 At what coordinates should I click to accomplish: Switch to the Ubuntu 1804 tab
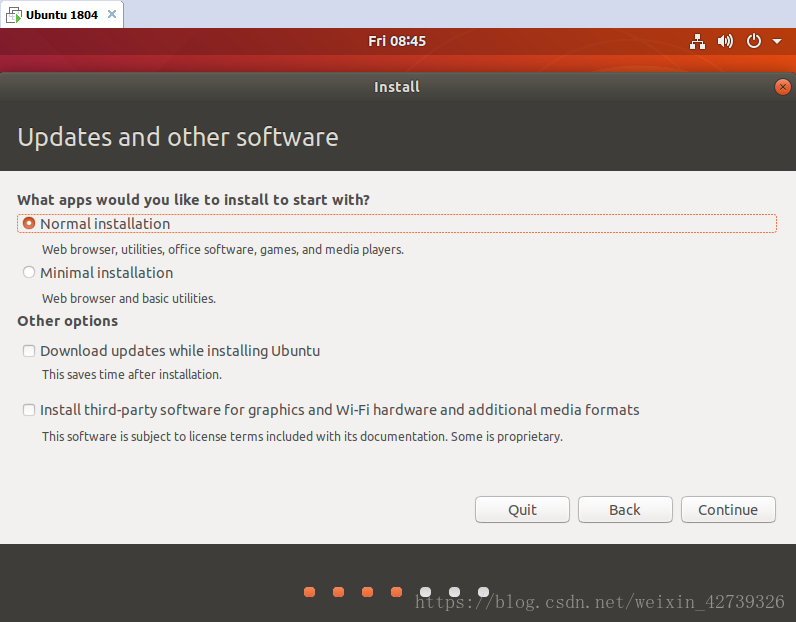(61, 15)
